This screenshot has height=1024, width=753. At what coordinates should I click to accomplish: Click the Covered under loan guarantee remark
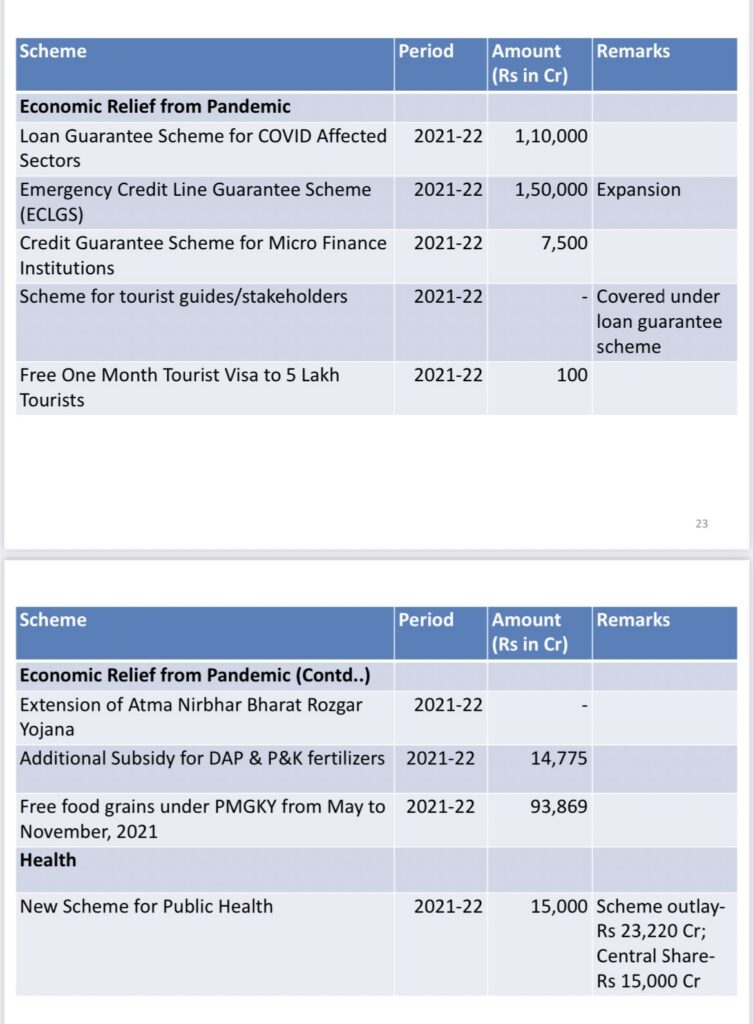659,321
